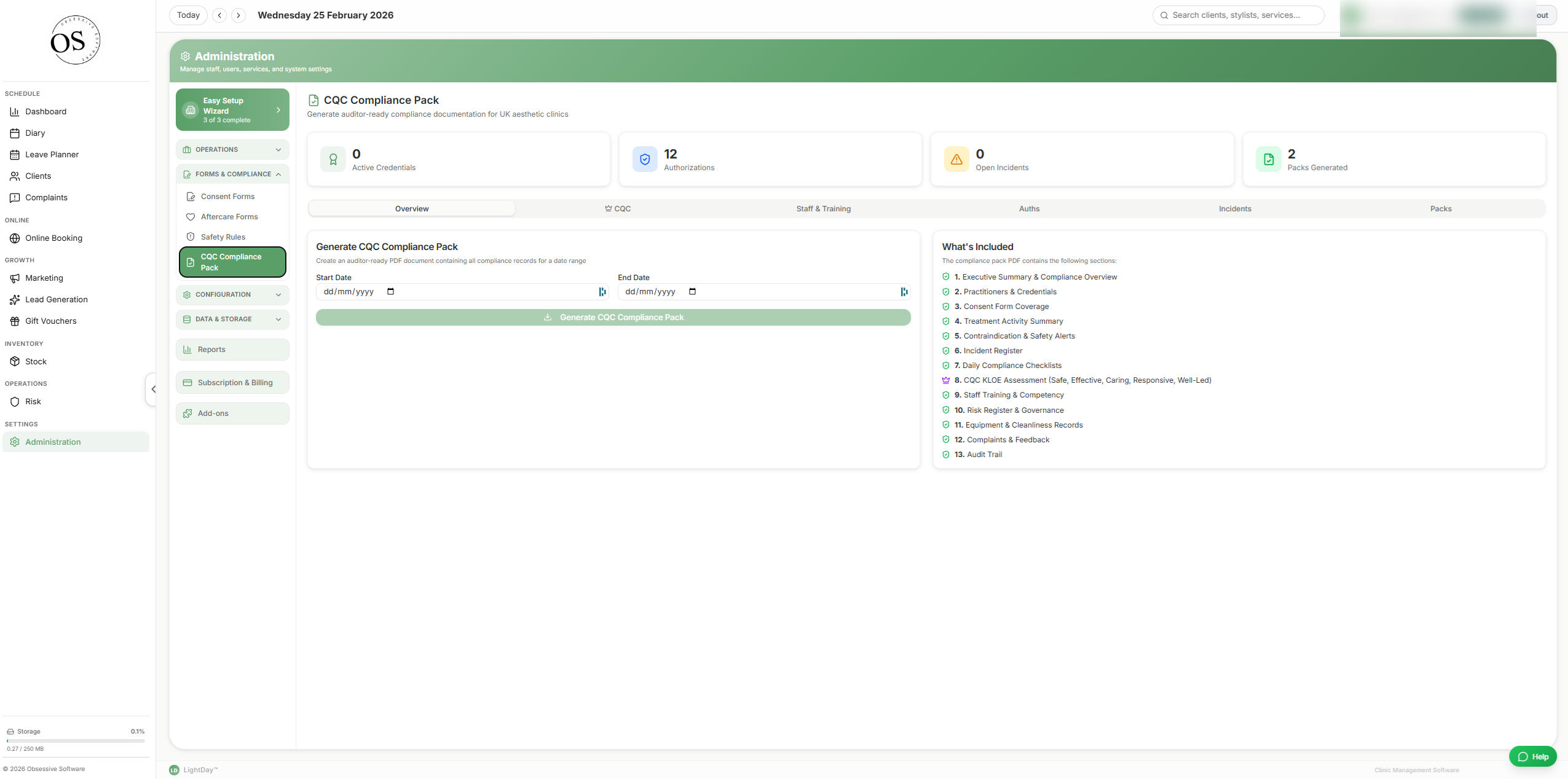This screenshot has width=1568, height=779.
Task: Click the OS clinic logo
Action: click(75, 40)
